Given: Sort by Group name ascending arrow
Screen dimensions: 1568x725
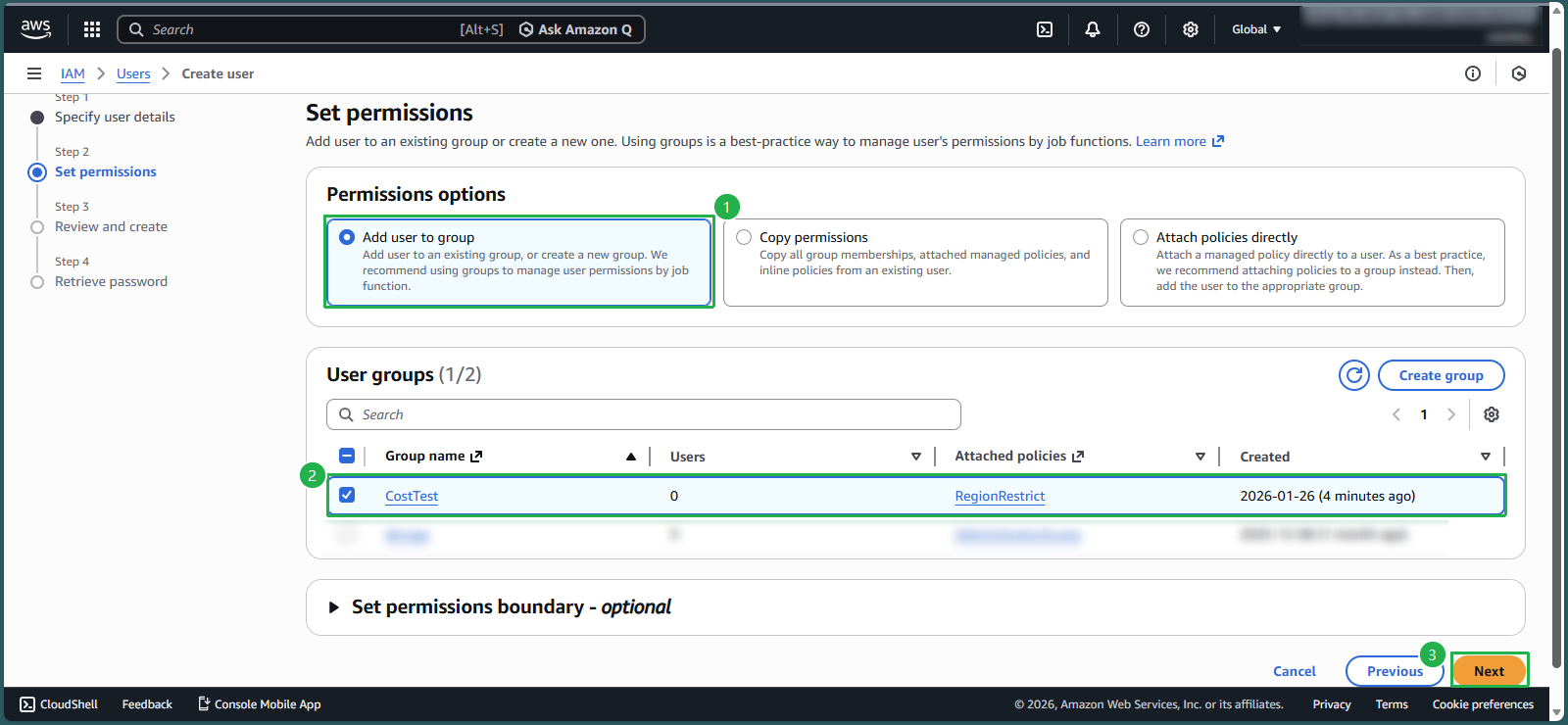Looking at the screenshot, I should click(x=631, y=457).
